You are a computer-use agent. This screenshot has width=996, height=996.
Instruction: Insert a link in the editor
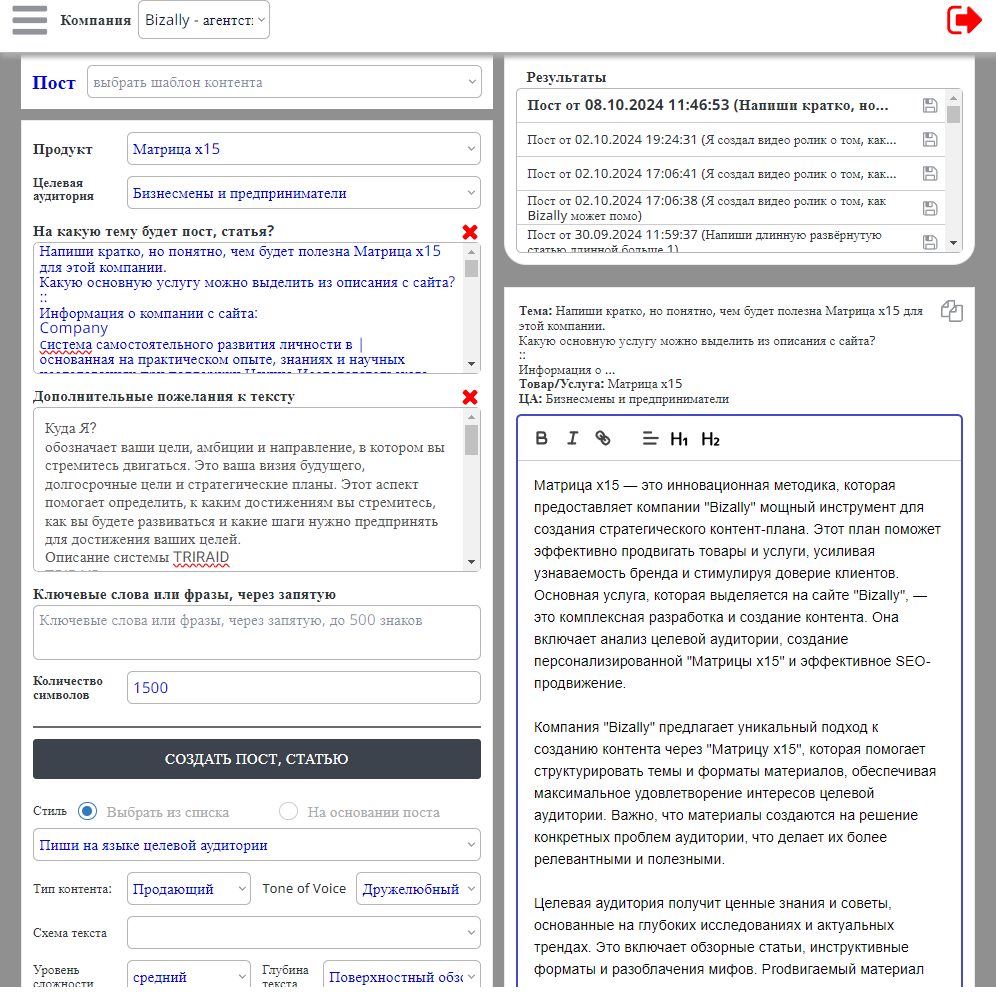pyautogui.click(x=603, y=438)
